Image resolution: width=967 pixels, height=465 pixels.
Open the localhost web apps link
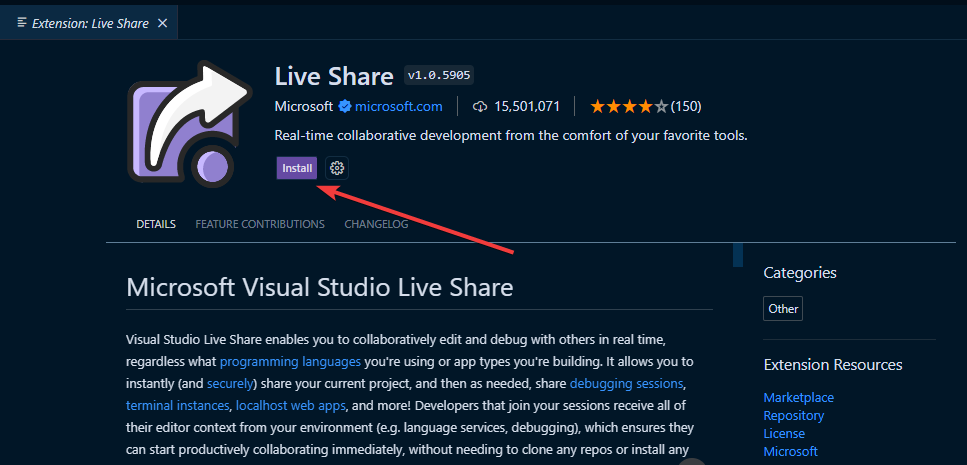pos(290,406)
